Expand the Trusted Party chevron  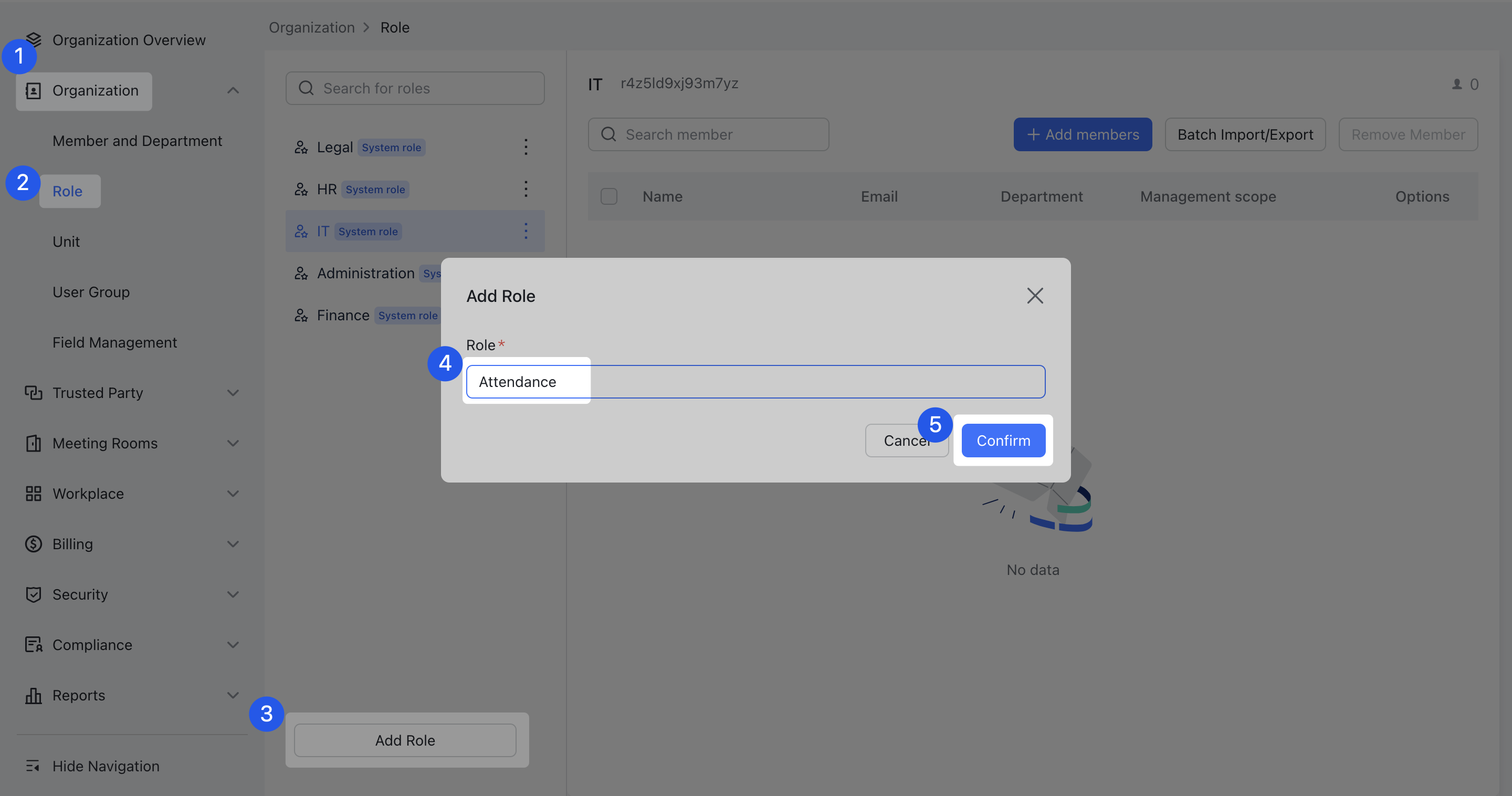point(233,393)
